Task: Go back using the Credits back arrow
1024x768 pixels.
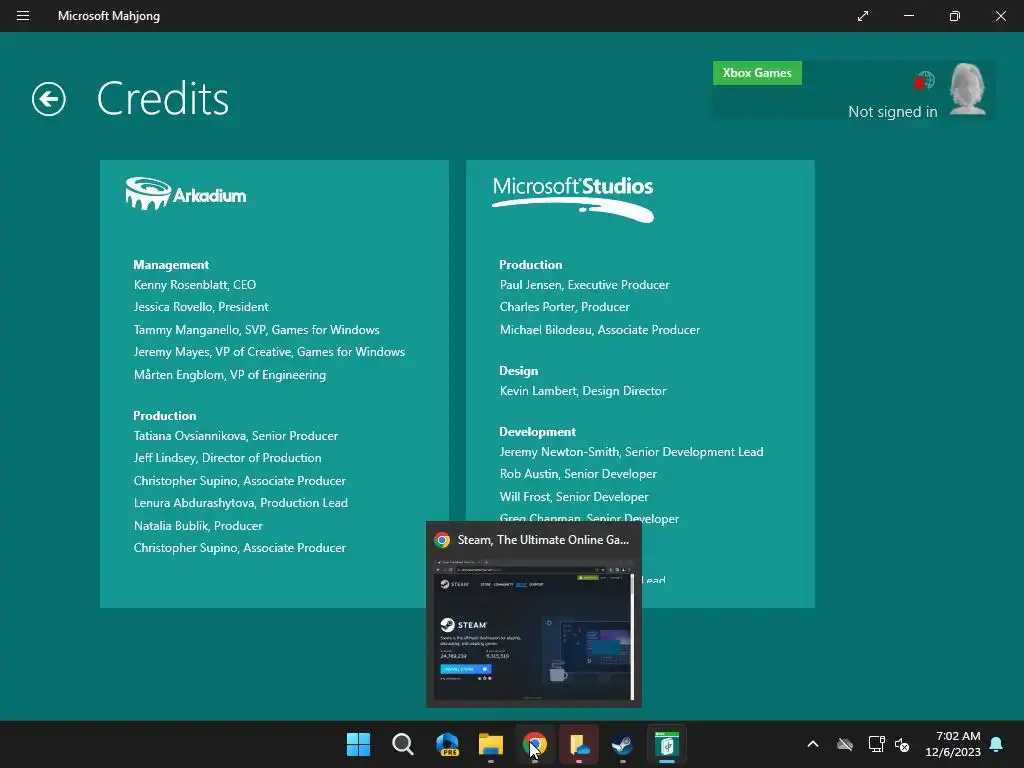Action: 49,99
